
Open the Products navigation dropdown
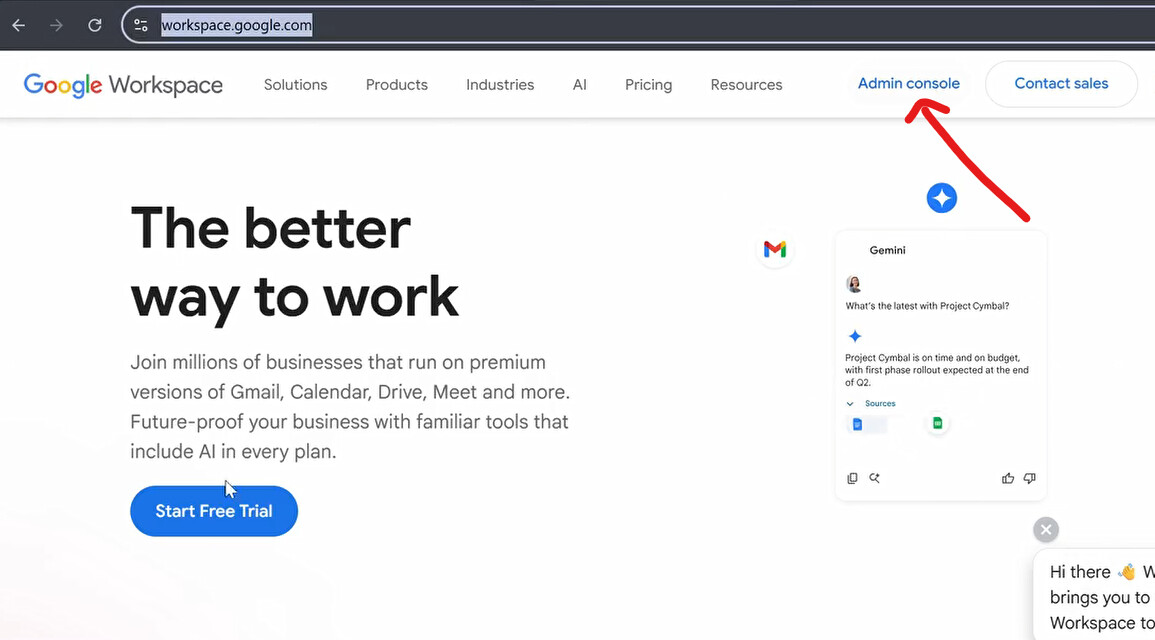[x=396, y=85]
